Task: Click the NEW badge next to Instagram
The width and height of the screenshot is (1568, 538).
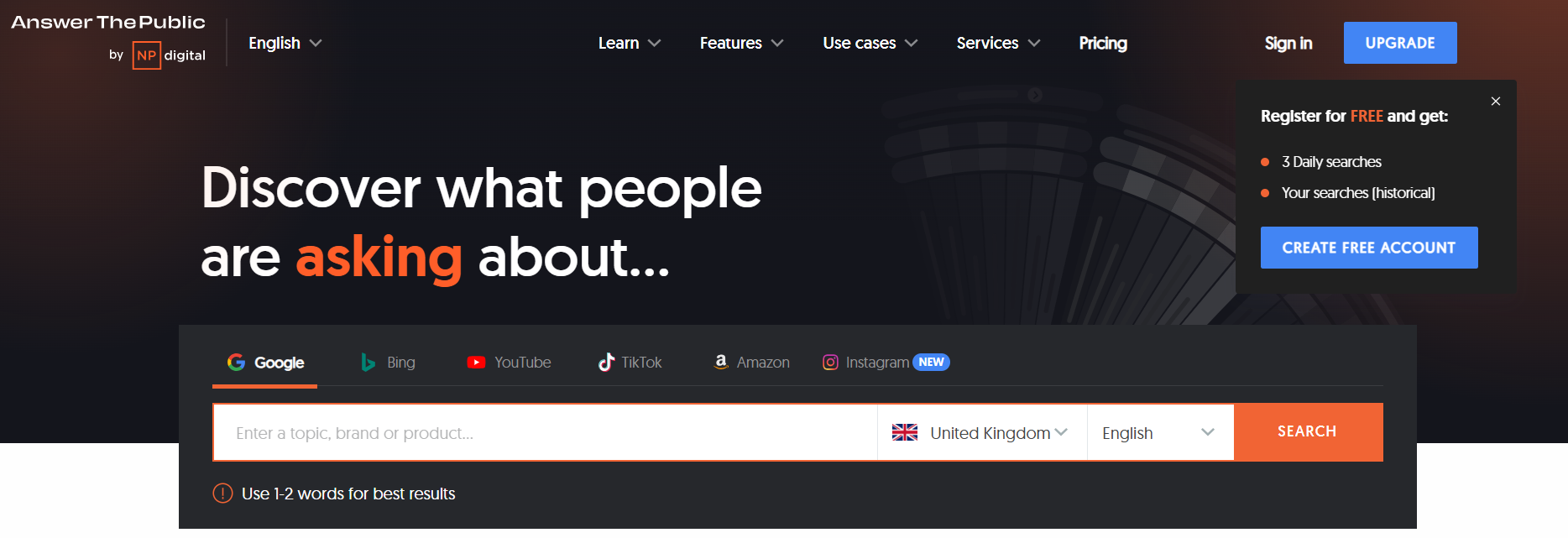Action: click(931, 362)
